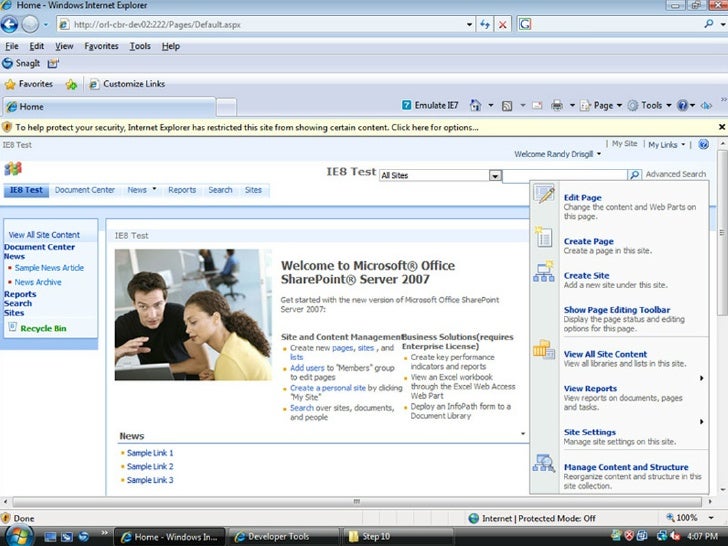Click the Print icon in IE toolbar

(557, 105)
